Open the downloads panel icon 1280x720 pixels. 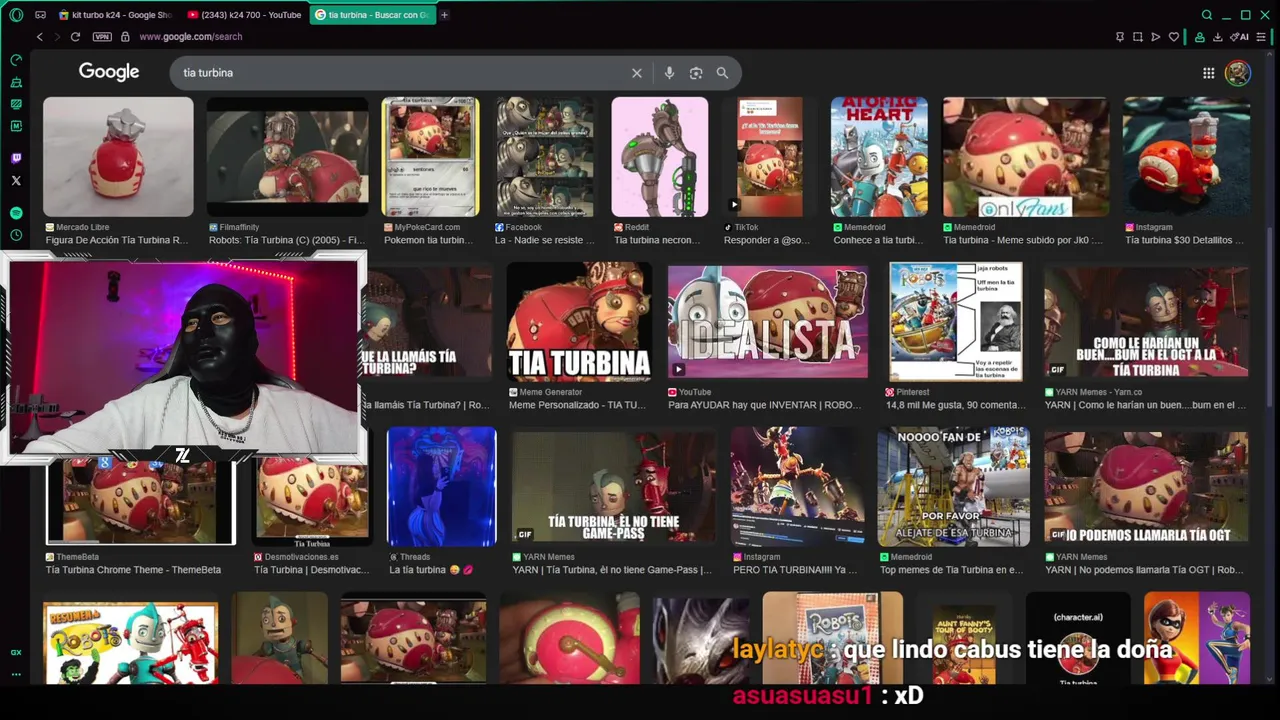(1218, 37)
